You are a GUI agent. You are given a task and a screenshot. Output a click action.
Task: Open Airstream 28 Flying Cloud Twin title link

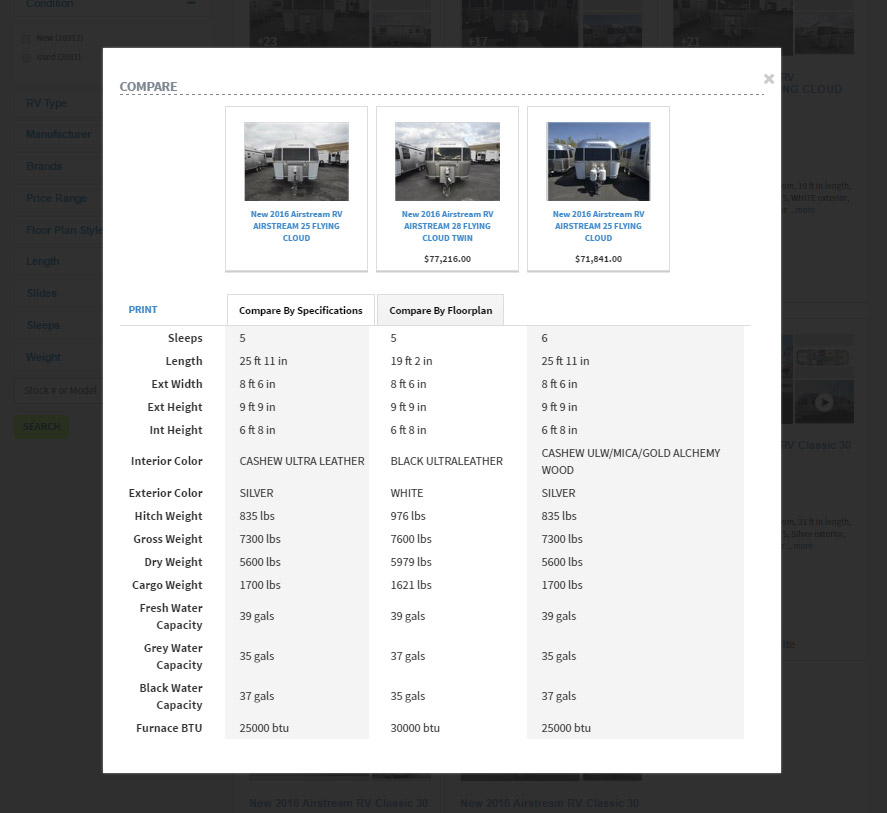447,226
